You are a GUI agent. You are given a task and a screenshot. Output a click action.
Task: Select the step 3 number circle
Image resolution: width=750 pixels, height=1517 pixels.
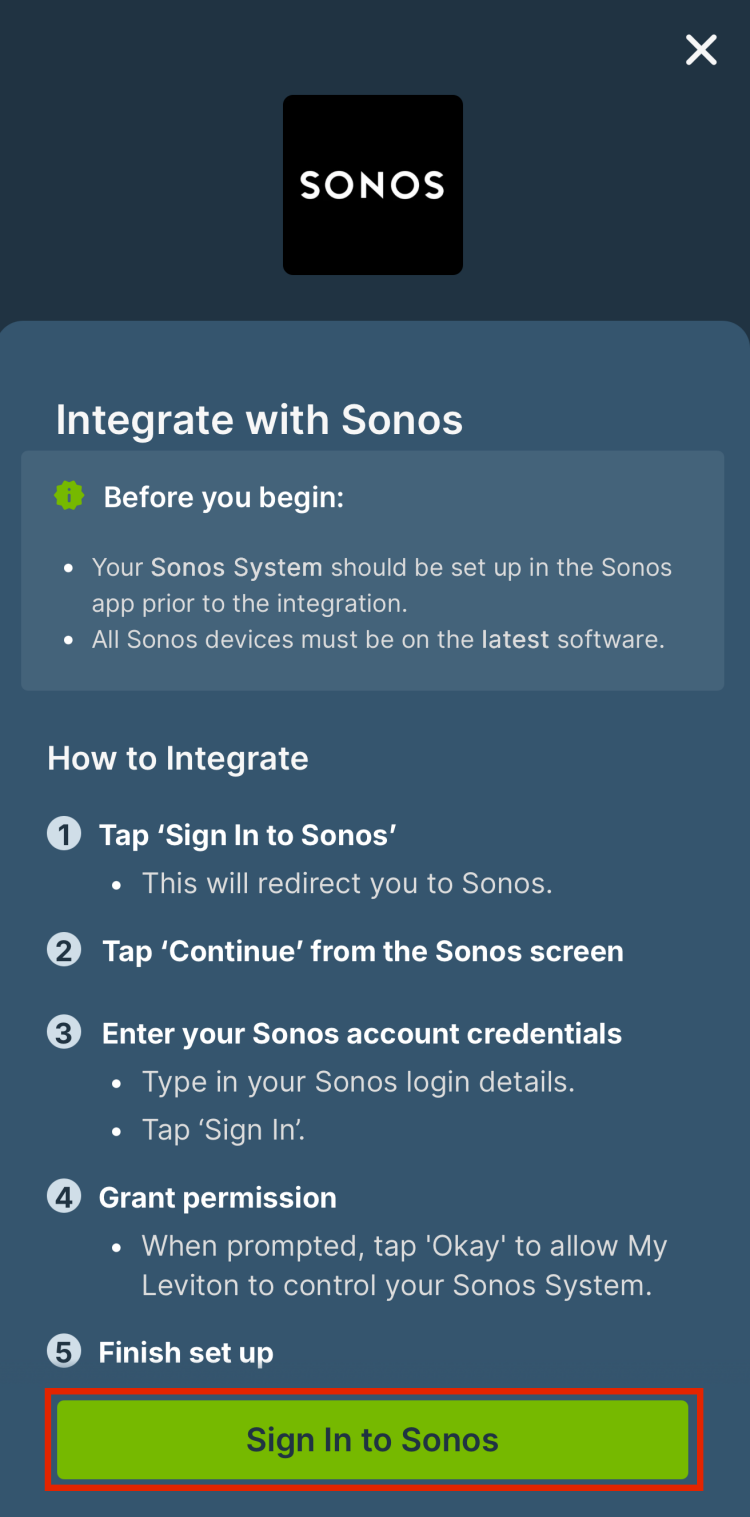(x=63, y=1032)
